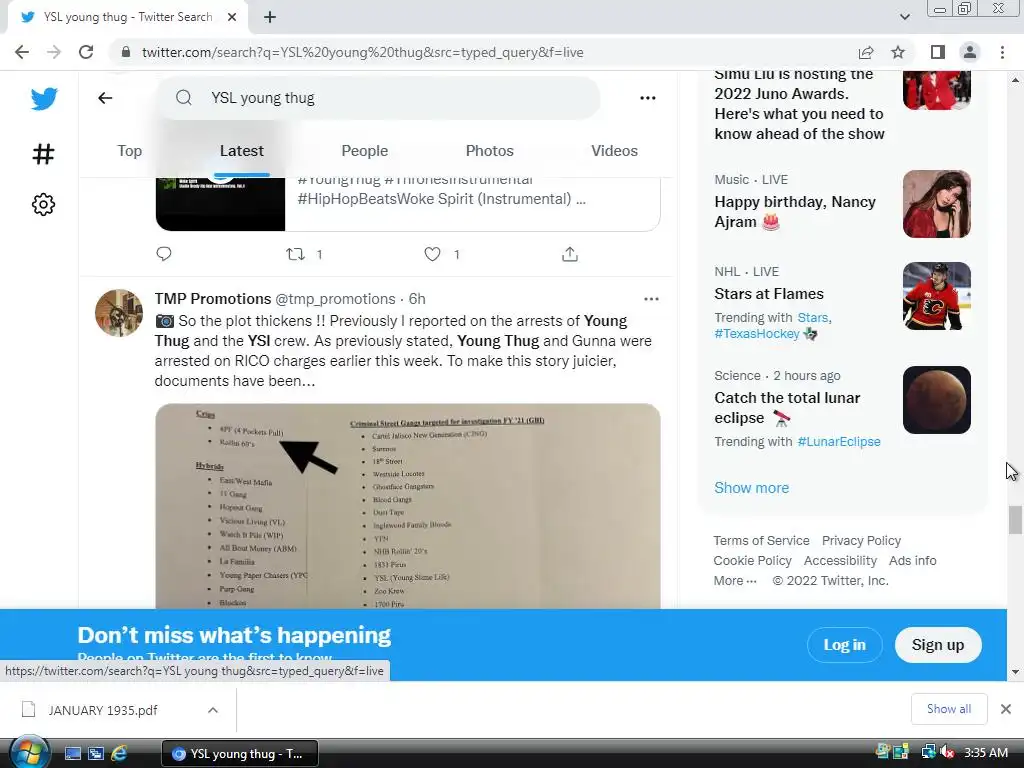Screen dimensions: 1024x768
Task: Click the YSL young thug search field
Action: 379,98
